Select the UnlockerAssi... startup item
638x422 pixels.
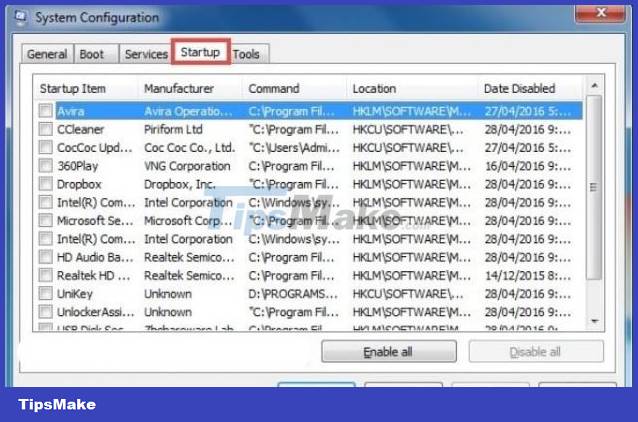(x=96, y=312)
